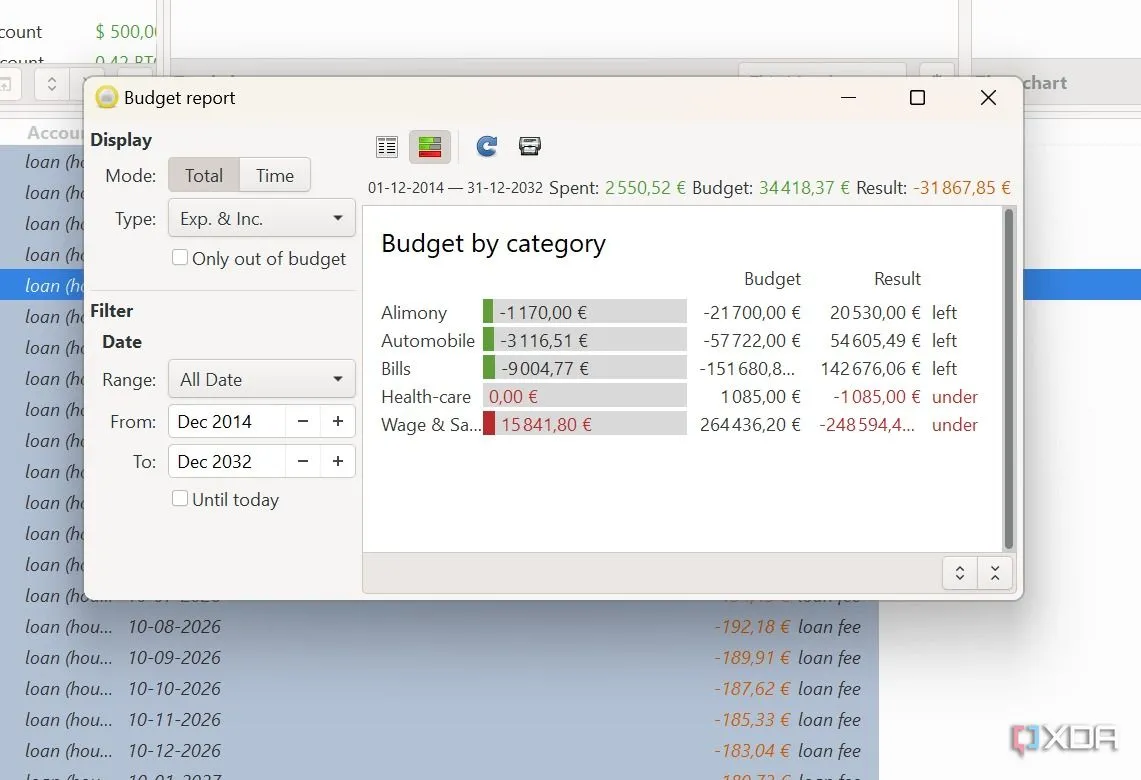The width and height of the screenshot is (1141, 780).
Task: Enable the Only out of budget checkbox
Action: point(180,258)
